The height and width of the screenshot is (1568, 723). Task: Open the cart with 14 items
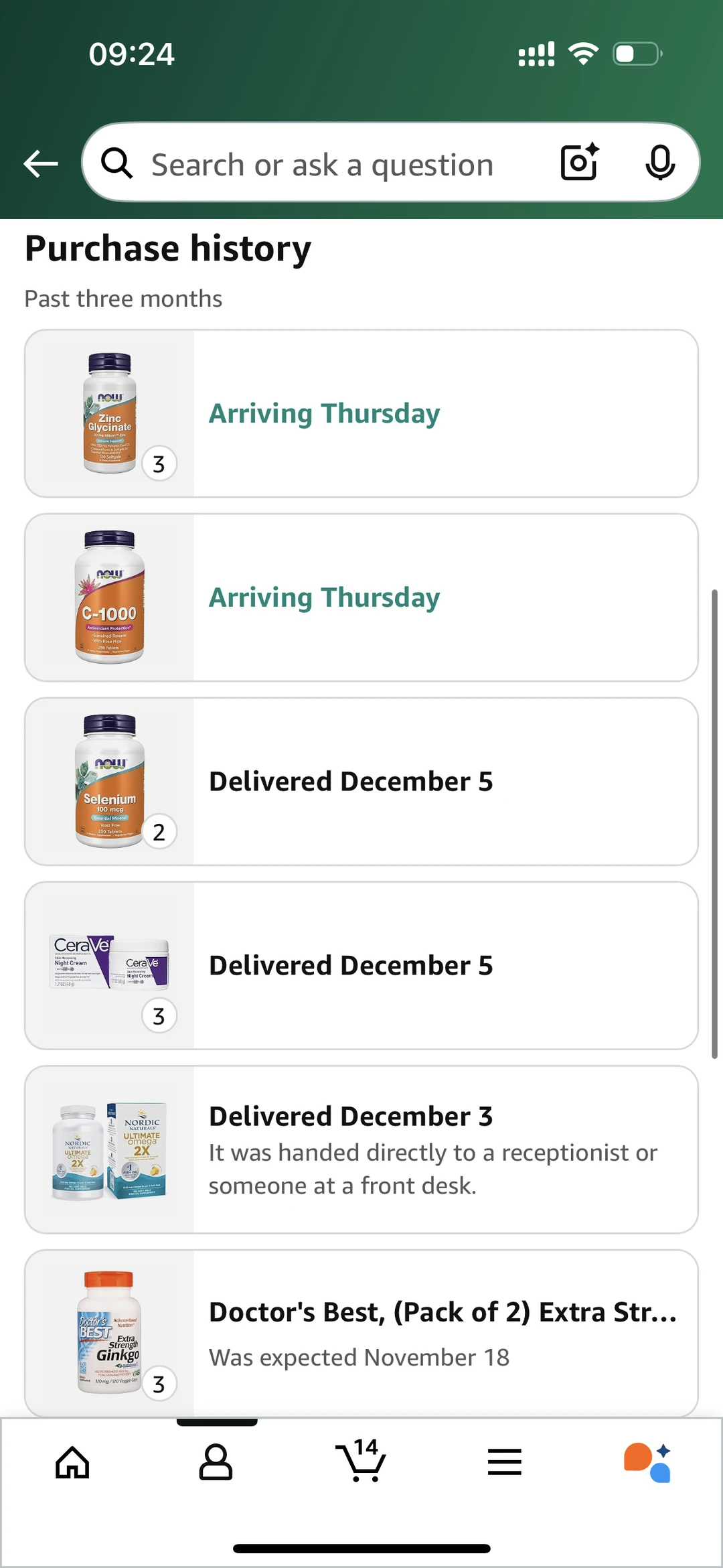click(x=361, y=1460)
